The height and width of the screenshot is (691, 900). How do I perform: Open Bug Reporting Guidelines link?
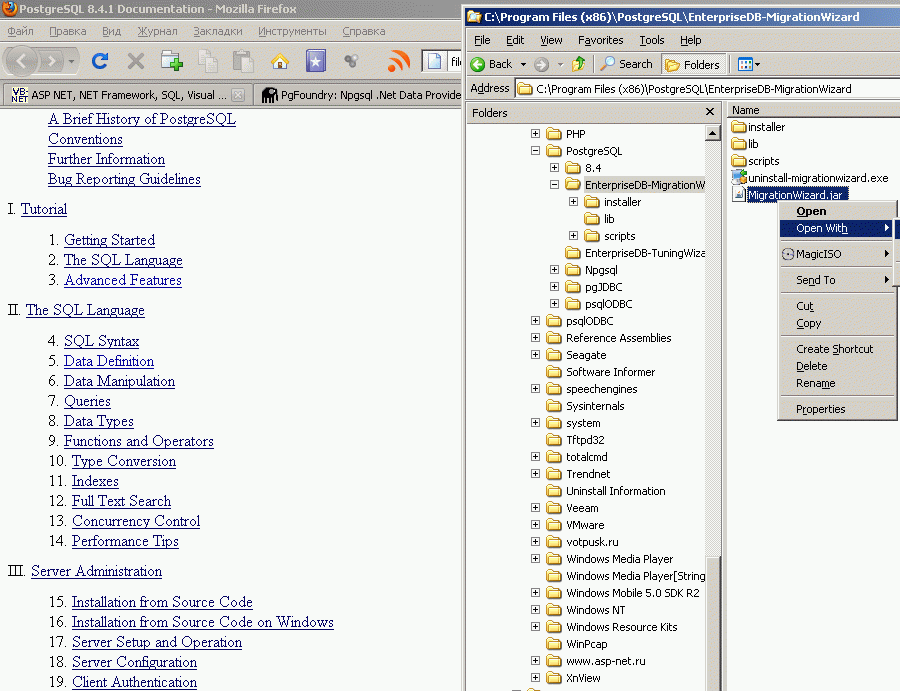pyautogui.click(x=124, y=179)
